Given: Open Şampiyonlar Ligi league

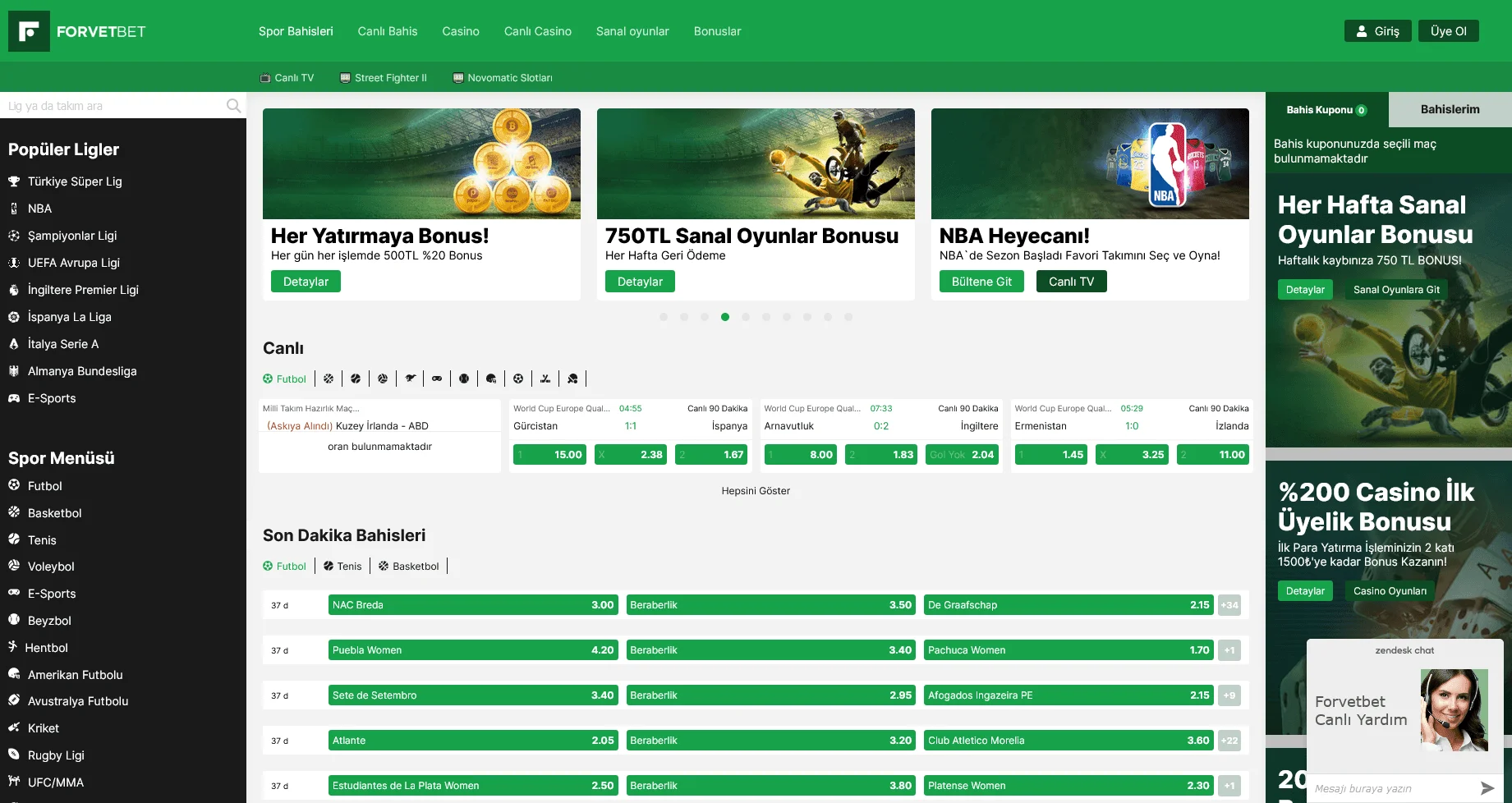Looking at the screenshot, I should (x=72, y=236).
